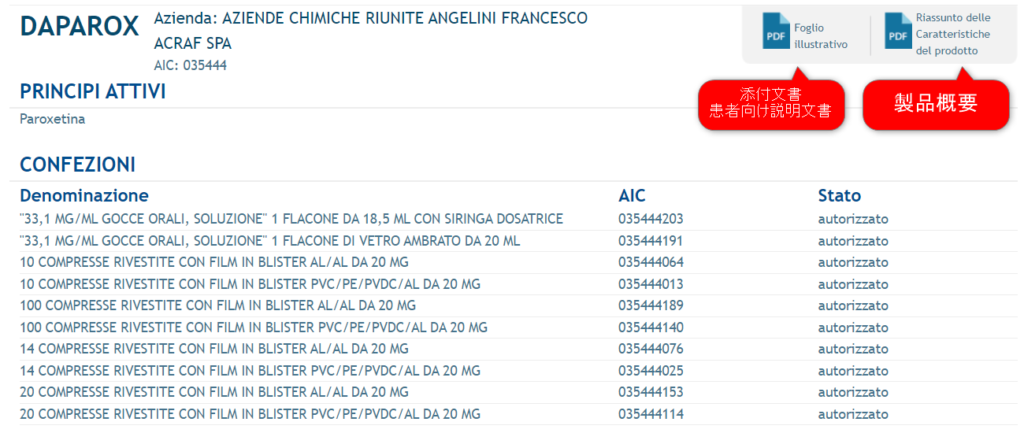The image size is (1024, 433).
Task: Open 100 compresse blister PVC/PE/PVDC/AL entry
Action: pyautogui.click(x=253, y=327)
